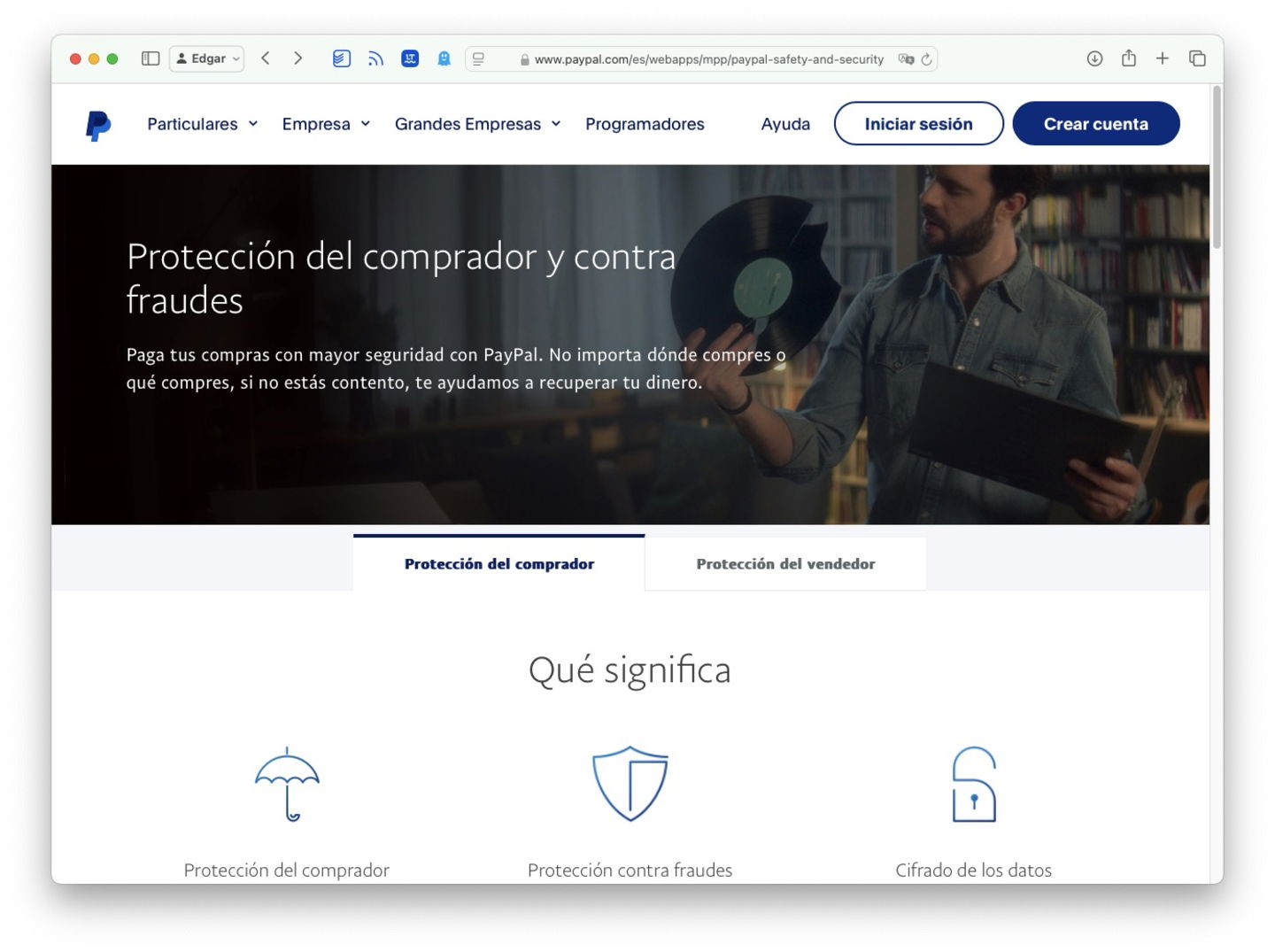Click the hero paragraph starting Paga tus compras
This screenshot has height=952, width=1275.
[x=456, y=368]
